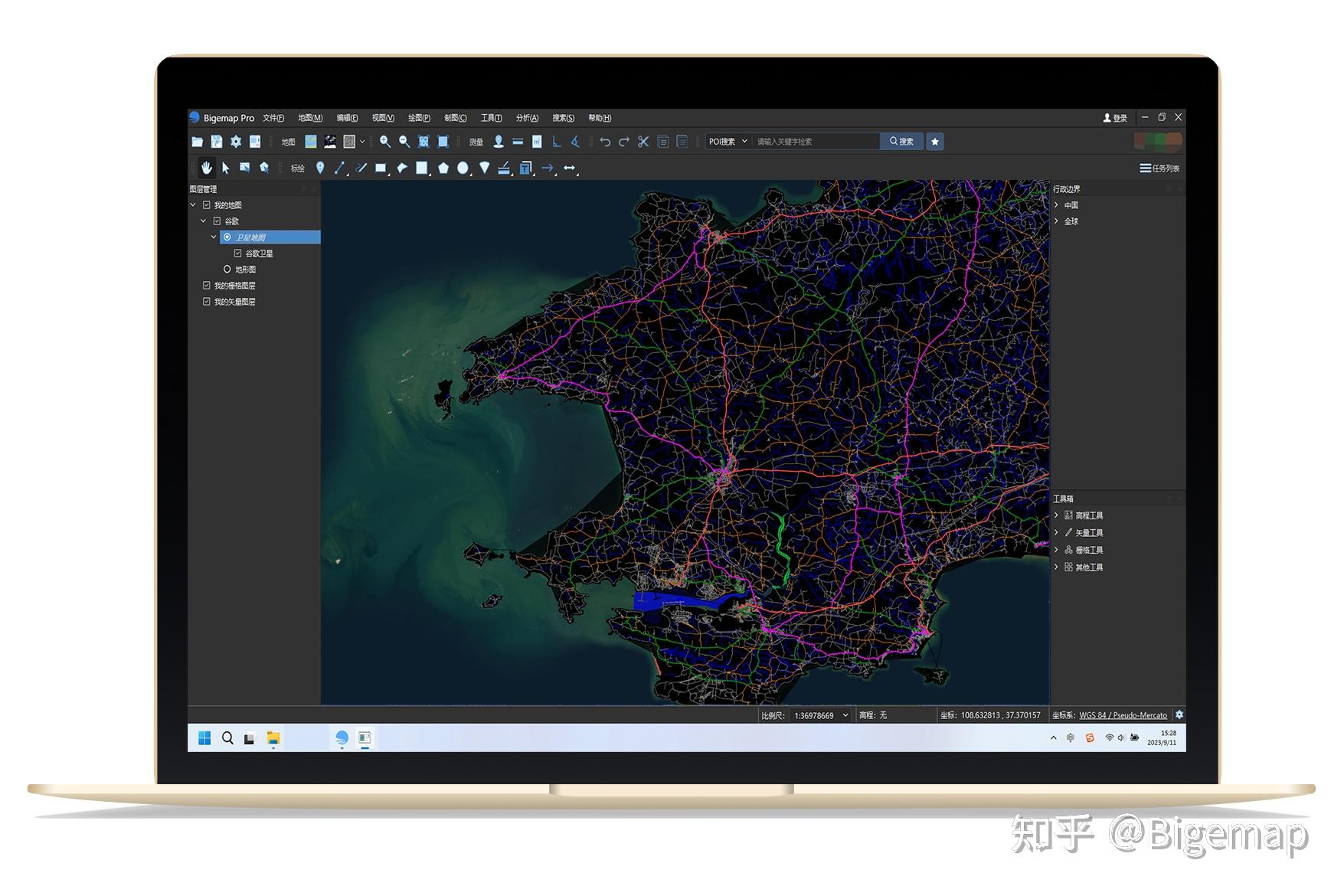
Task: Select the 地形图 radio button
Action: coord(227,269)
